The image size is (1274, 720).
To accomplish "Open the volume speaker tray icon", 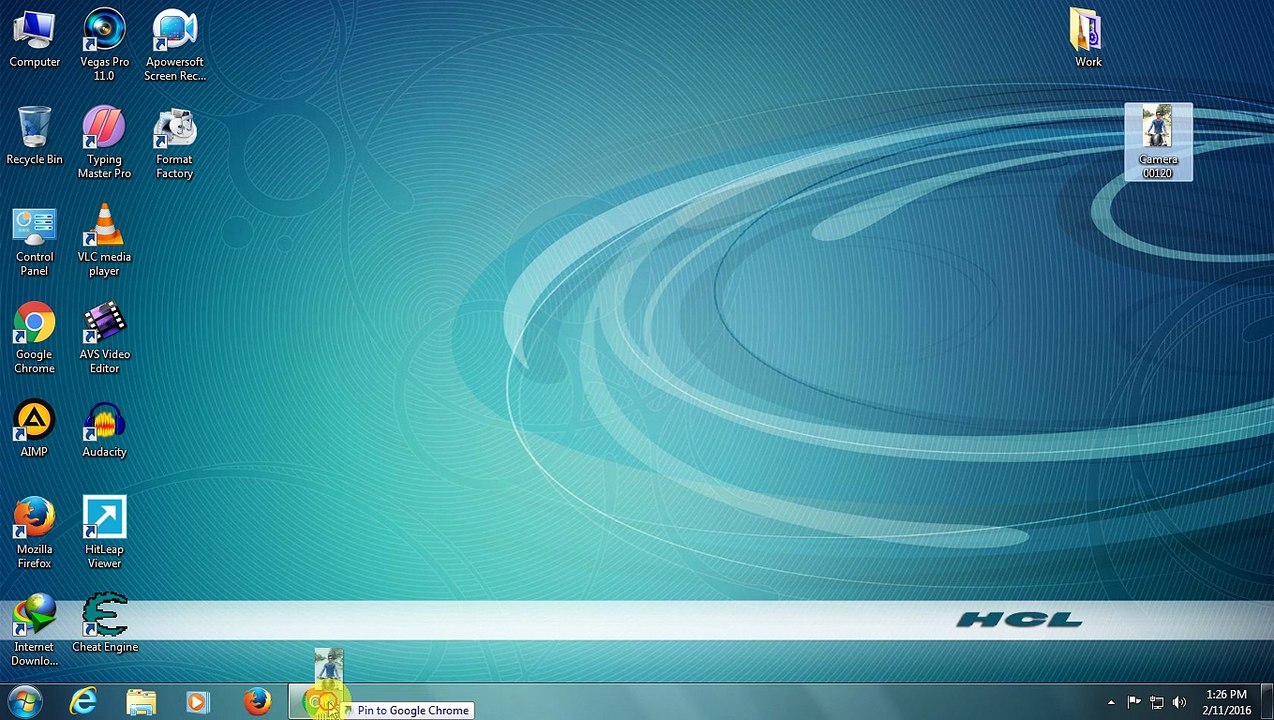I will point(1179,702).
